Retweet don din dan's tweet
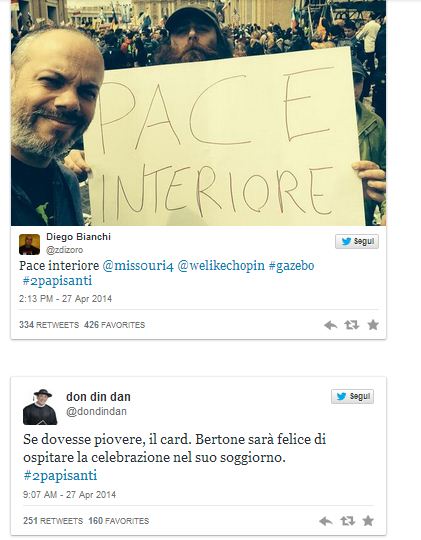 click(348, 521)
